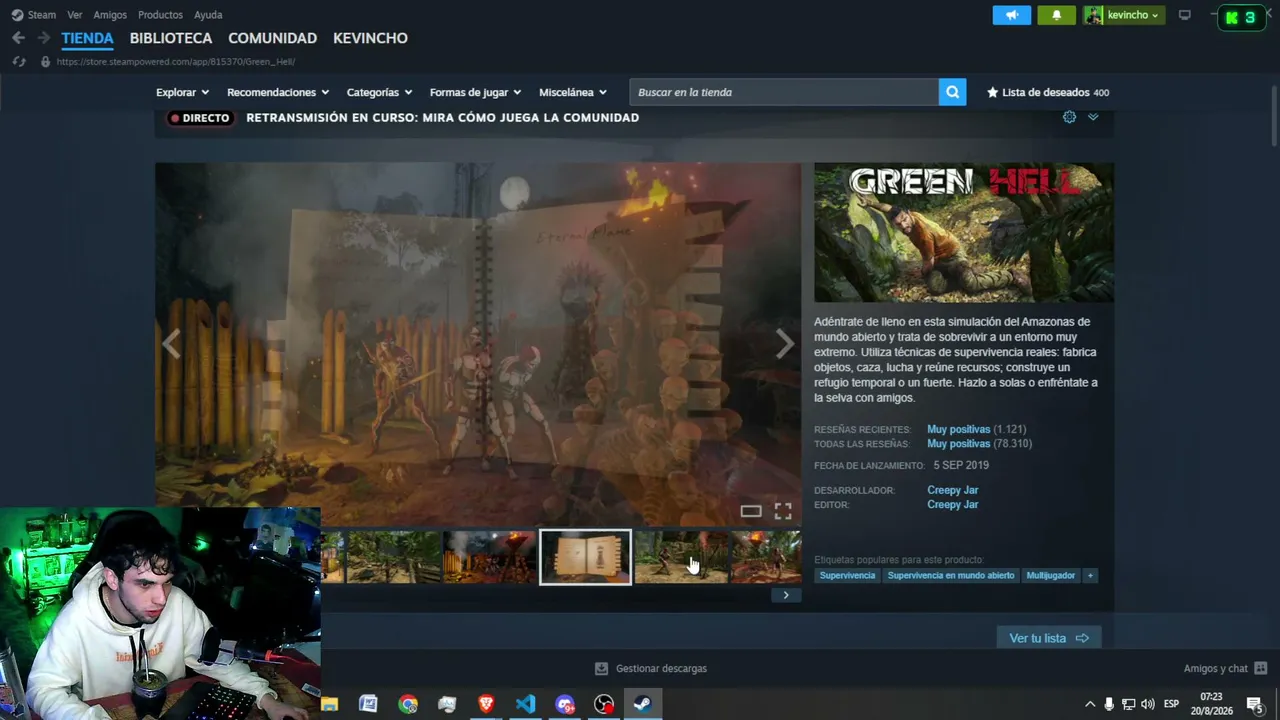Open broadcast settings gear icon

click(1069, 117)
